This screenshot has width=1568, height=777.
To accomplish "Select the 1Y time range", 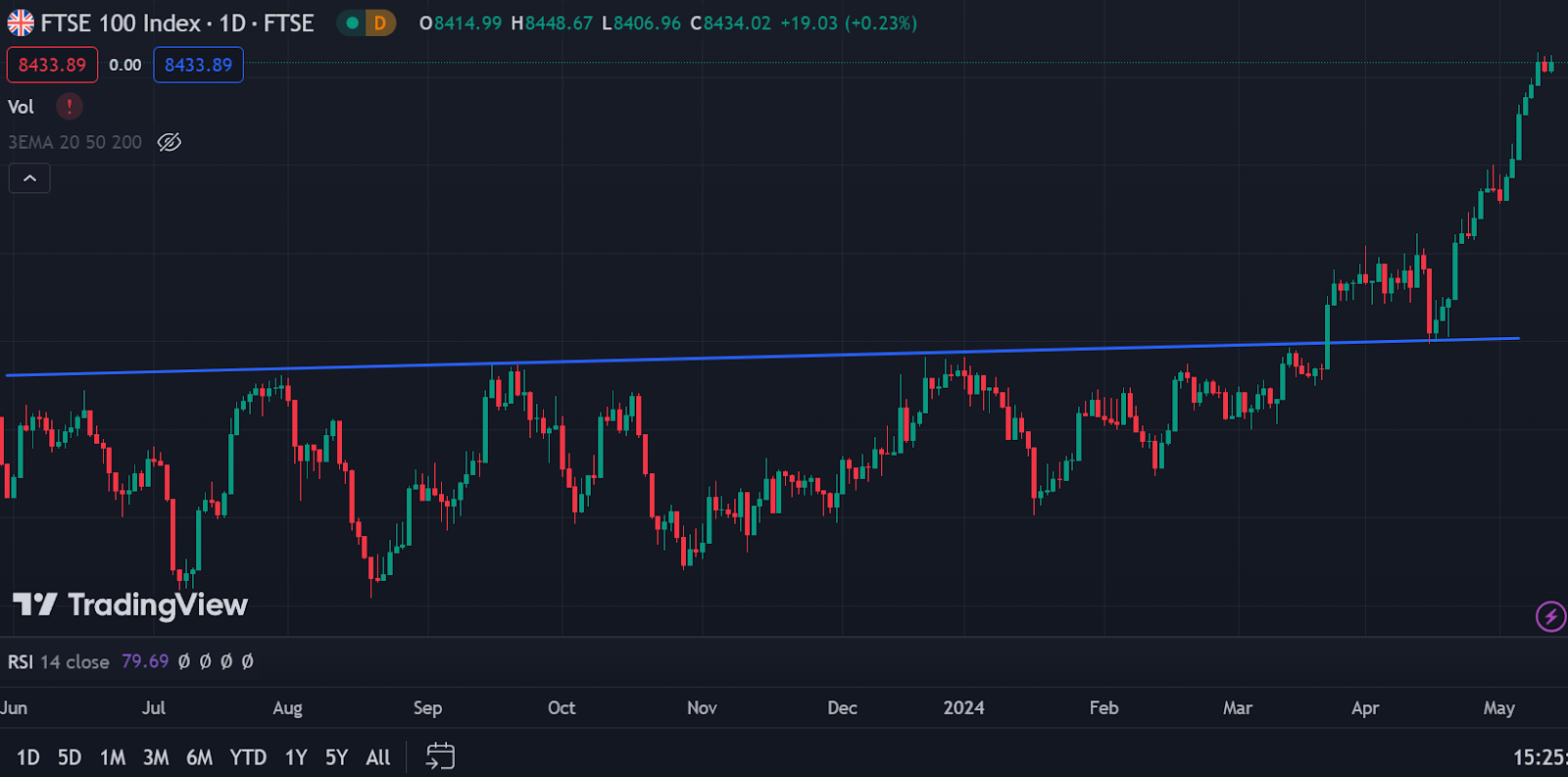I will [x=296, y=757].
